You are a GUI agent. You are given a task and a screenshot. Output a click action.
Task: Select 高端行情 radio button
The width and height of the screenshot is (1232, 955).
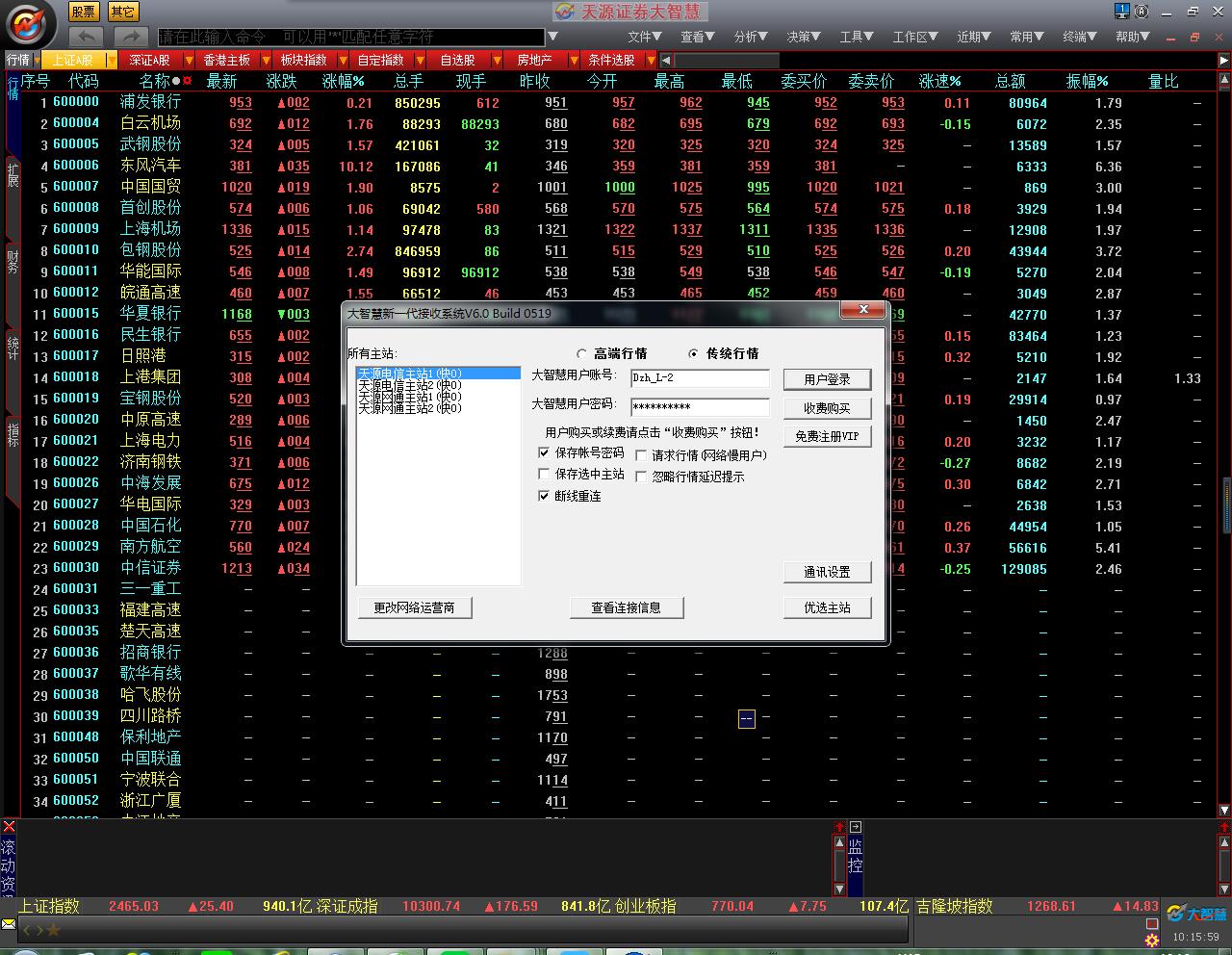coord(581,354)
